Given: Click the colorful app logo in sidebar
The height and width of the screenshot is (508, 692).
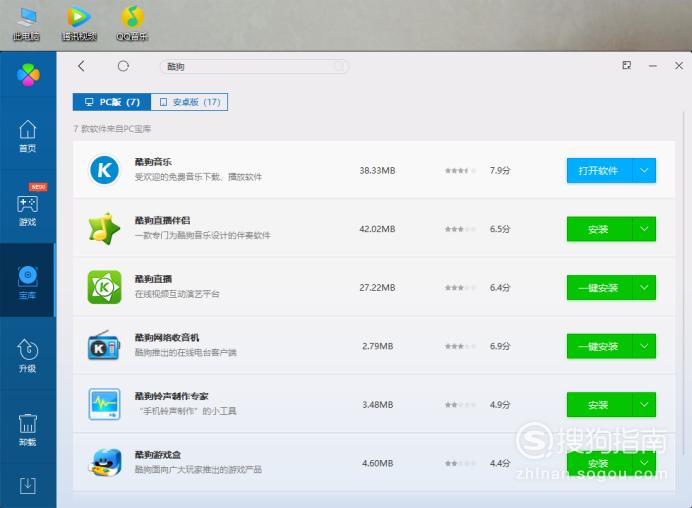Looking at the screenshot, I should coord(28,75).
